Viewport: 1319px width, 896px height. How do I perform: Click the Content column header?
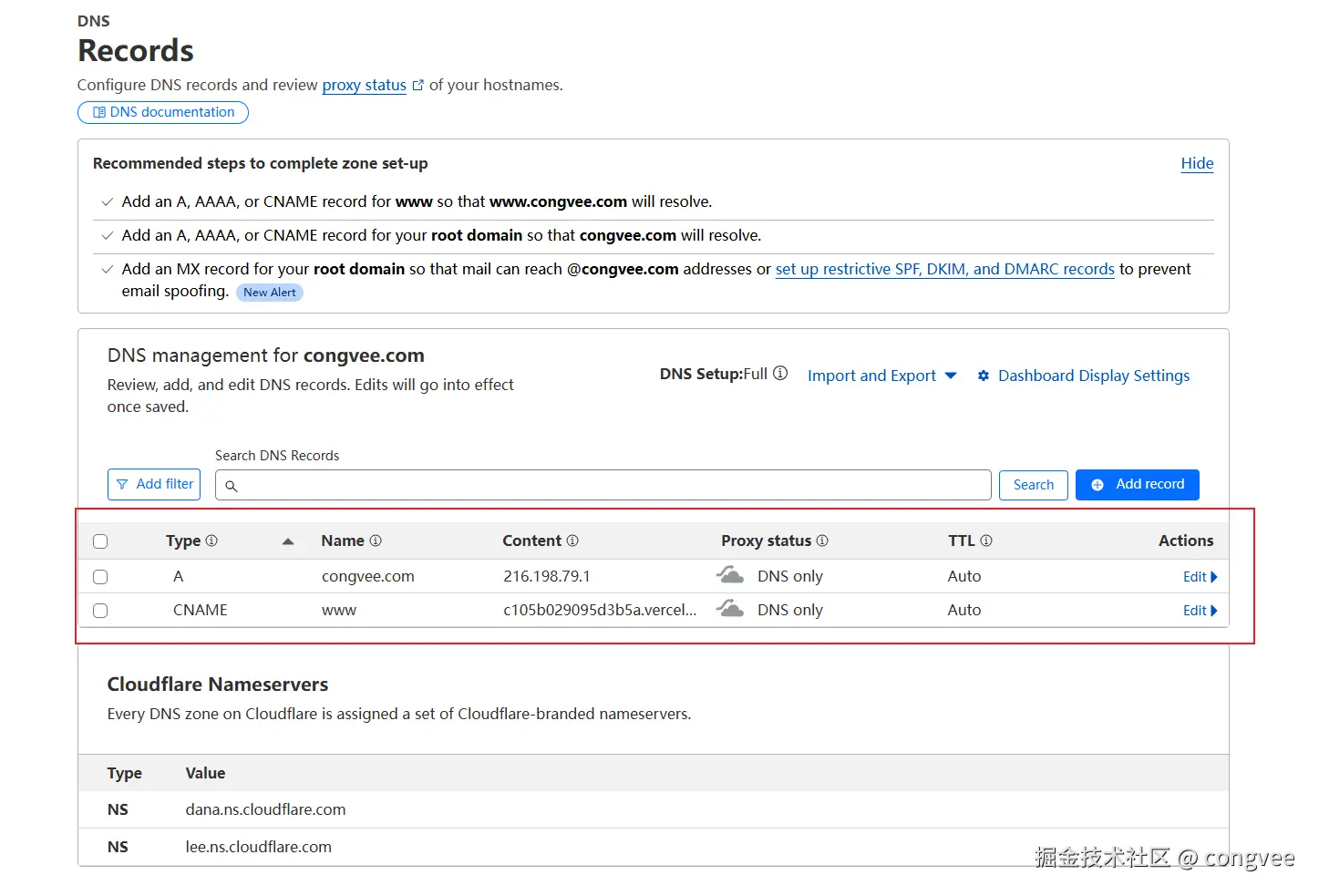(531, 541)
